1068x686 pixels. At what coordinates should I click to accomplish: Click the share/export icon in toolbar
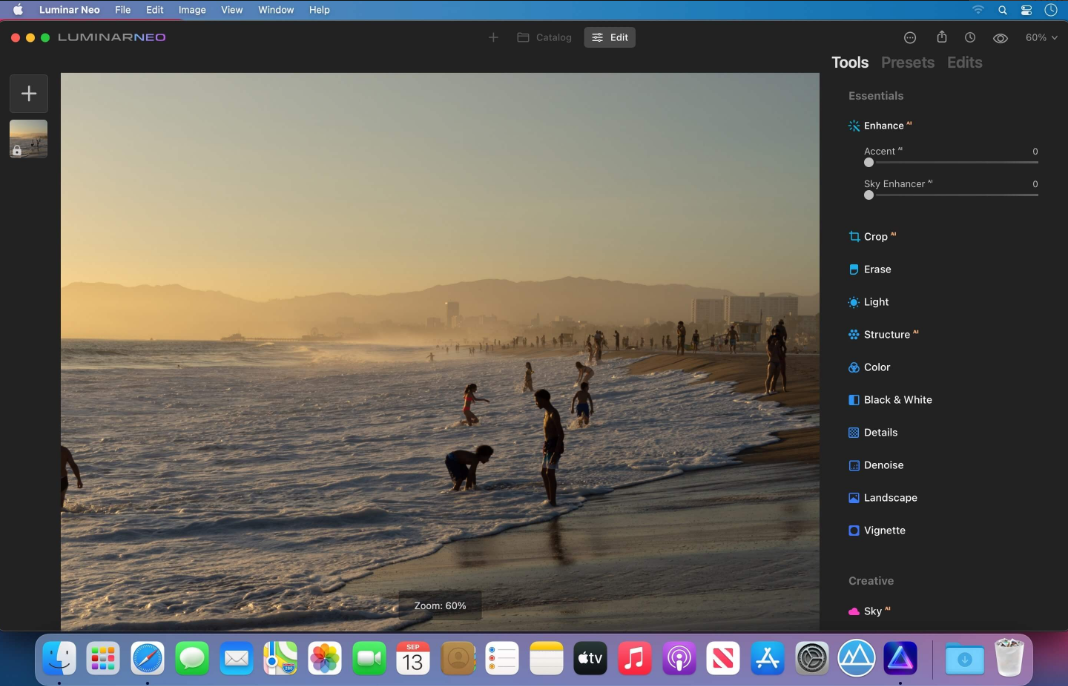coord(941,37)
